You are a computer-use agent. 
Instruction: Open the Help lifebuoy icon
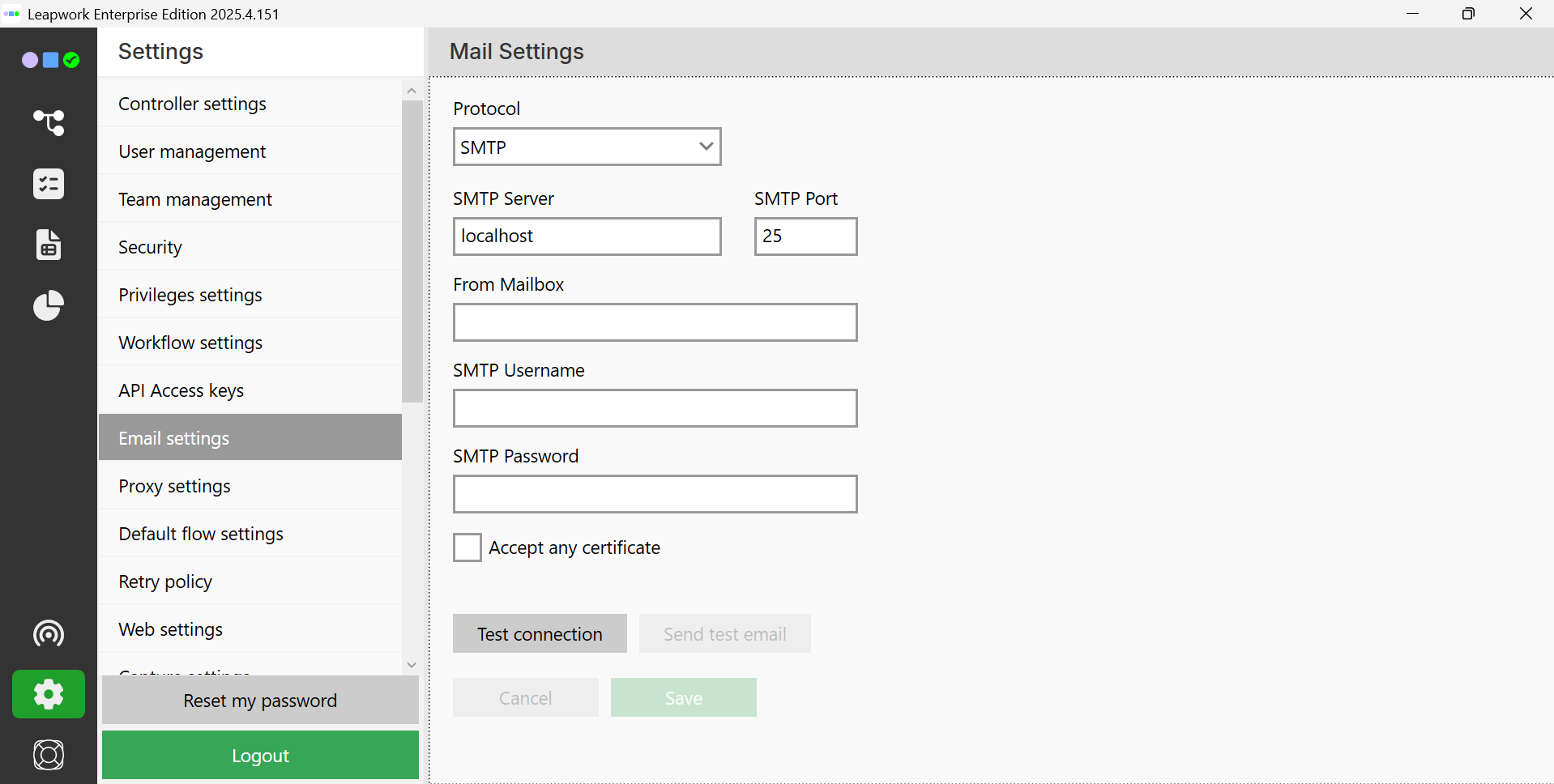pyautogui.click(x=49, y=755)
